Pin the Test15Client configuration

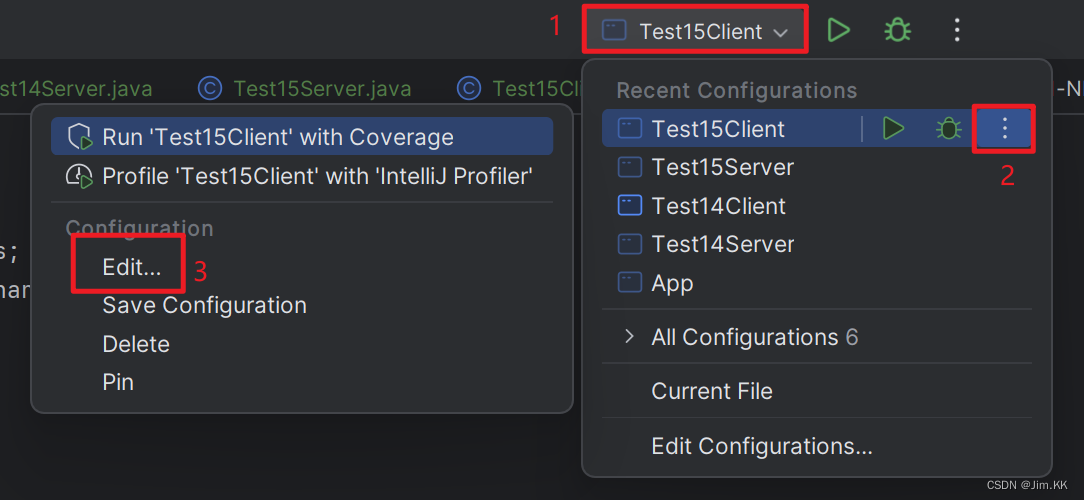[118, 382]
